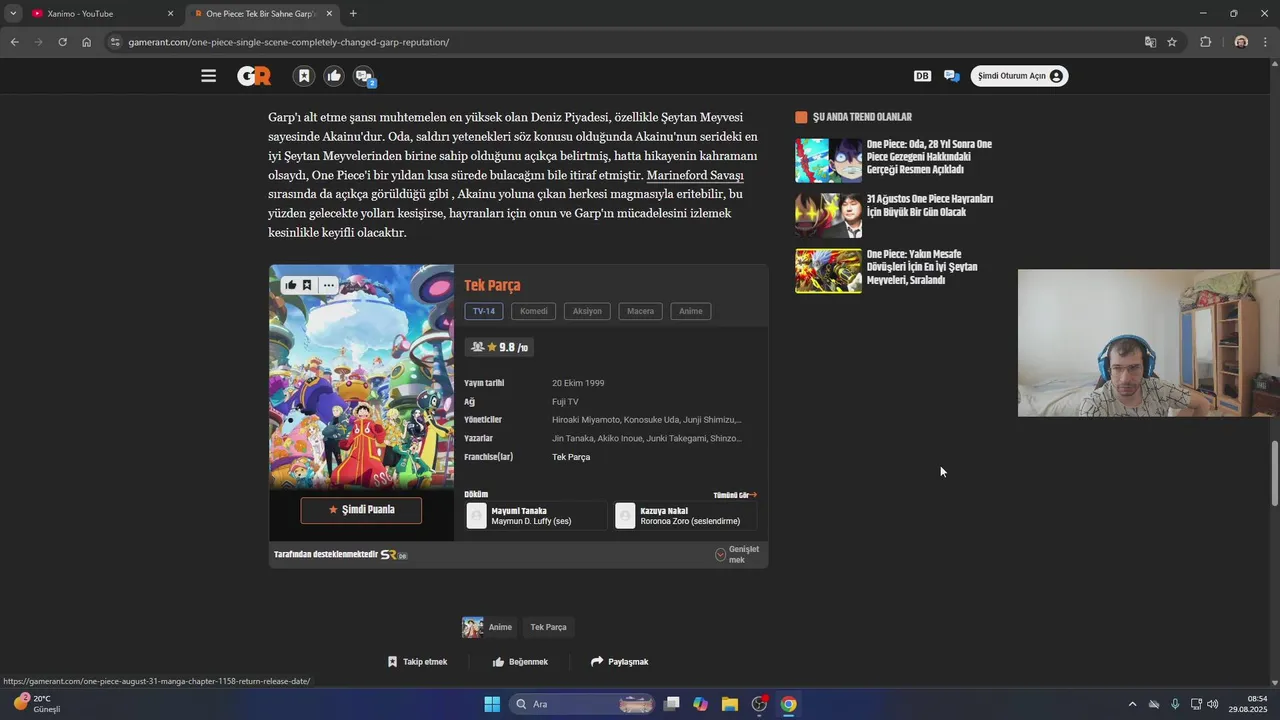Go back to previous page
The height and width of the screenshot is (720, 1280).
(14, 42)
